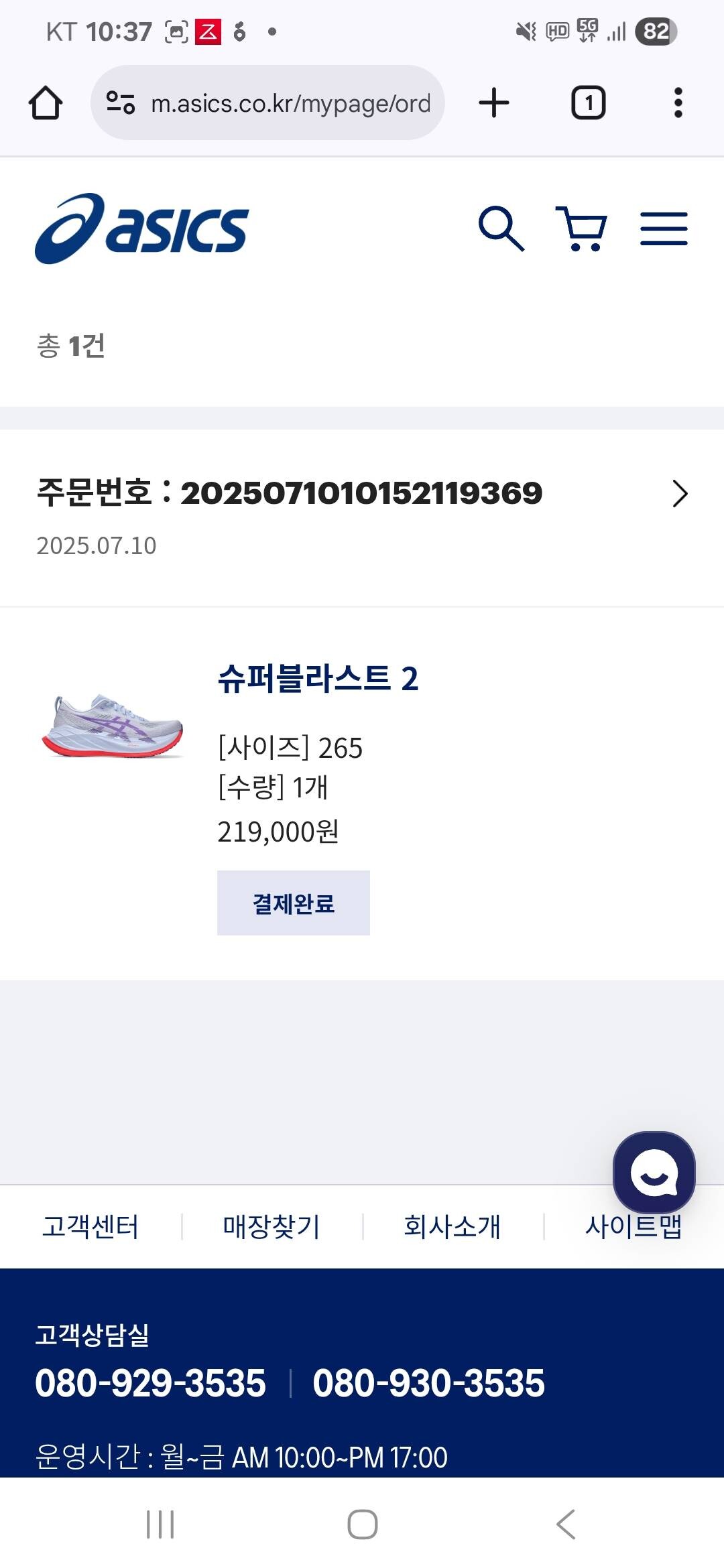The image size is (724, 1568).
Task: Call customer service 080-929-3535
Action: [151, 1383]
